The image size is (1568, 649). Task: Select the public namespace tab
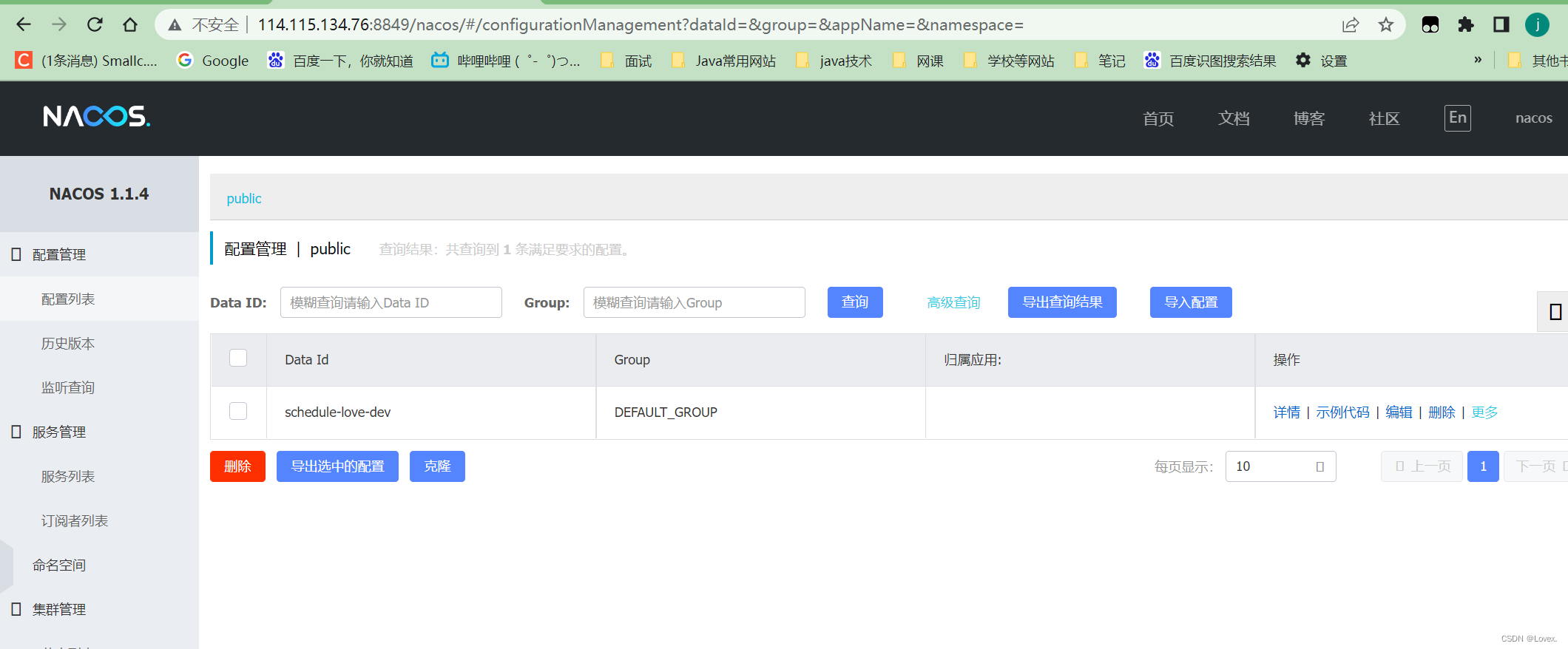coord(244,199)
